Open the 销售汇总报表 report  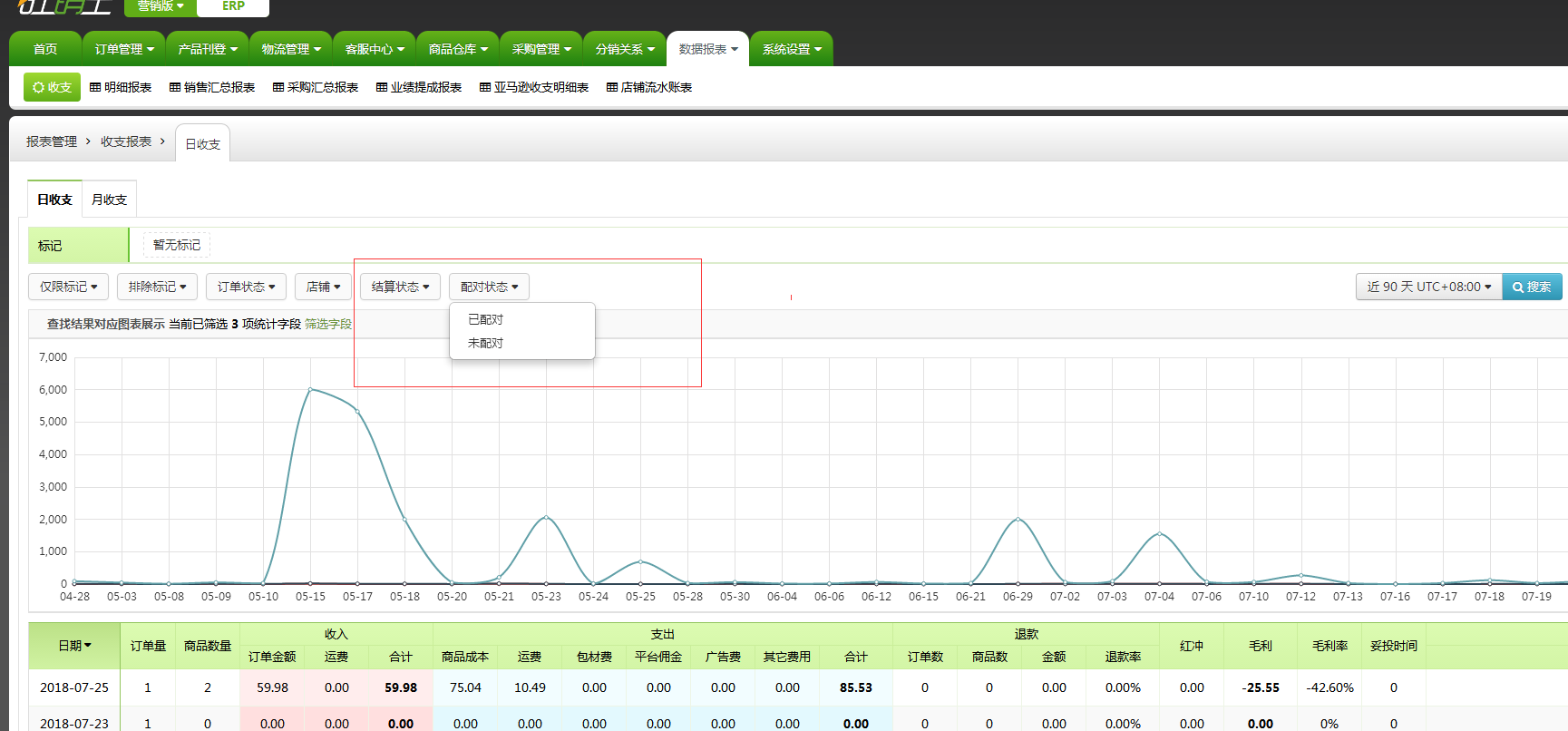[212, 87]
